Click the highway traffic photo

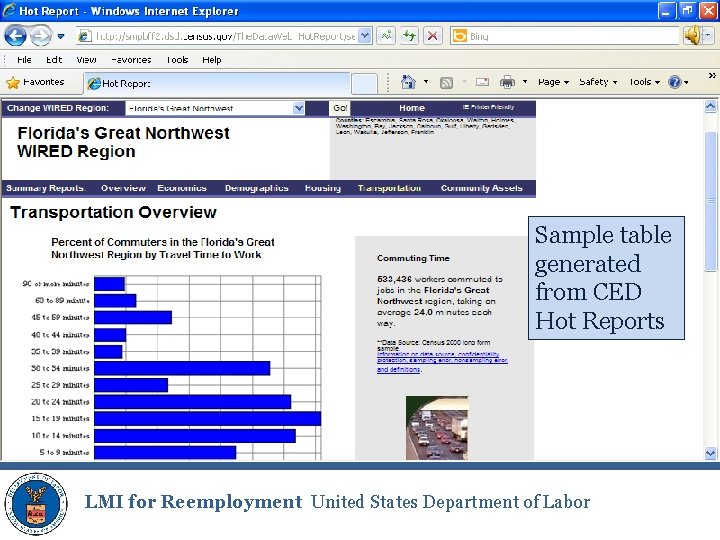[x=437, y=428]
